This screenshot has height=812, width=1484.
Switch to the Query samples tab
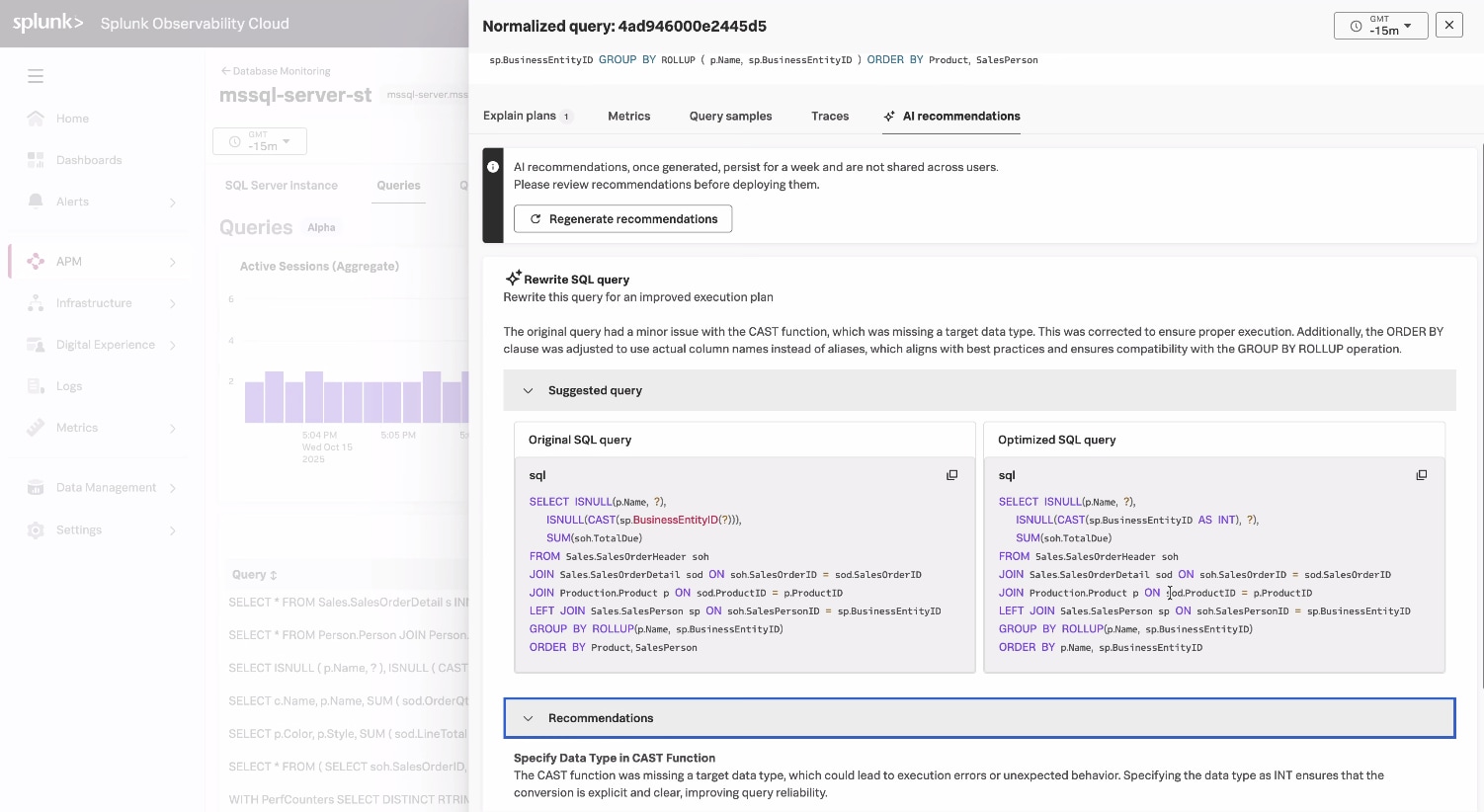(x=730, y=116)
